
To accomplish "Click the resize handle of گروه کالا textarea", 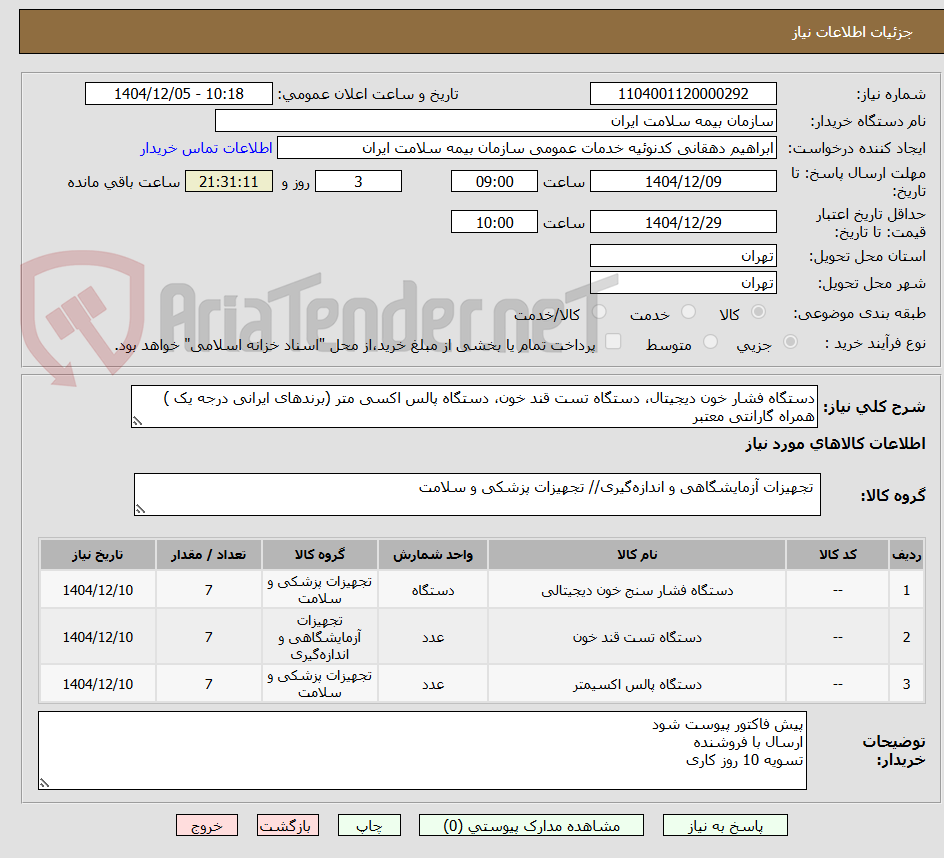I will (x=140, y=509).
